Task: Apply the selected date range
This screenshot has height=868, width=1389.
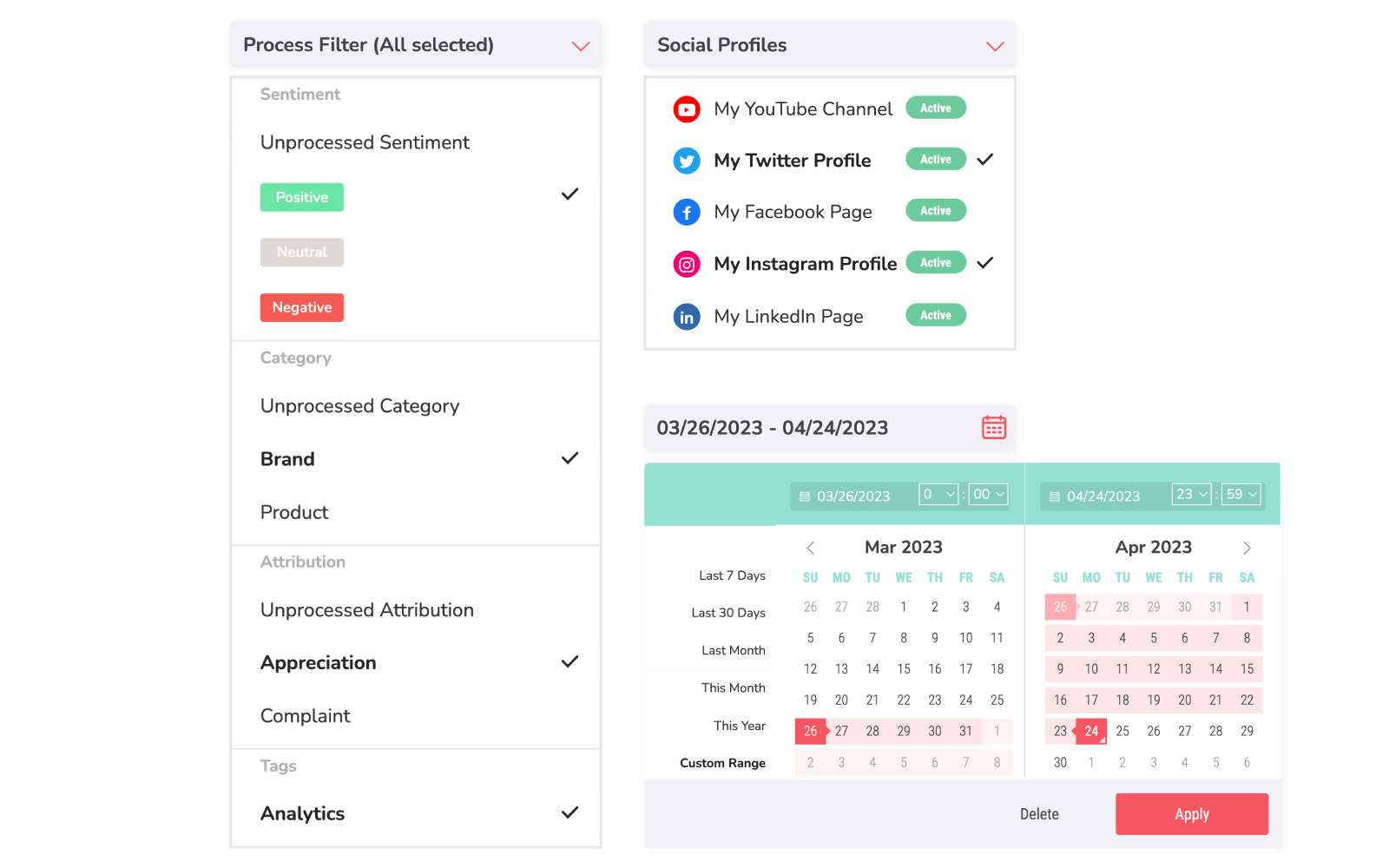Action: 1192,814
